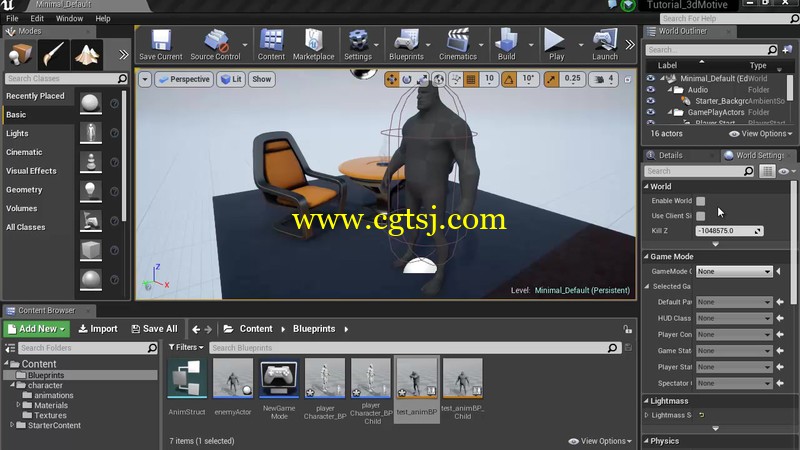Click Add New in Content Browser
800x450 pixels.
[36, 329]
